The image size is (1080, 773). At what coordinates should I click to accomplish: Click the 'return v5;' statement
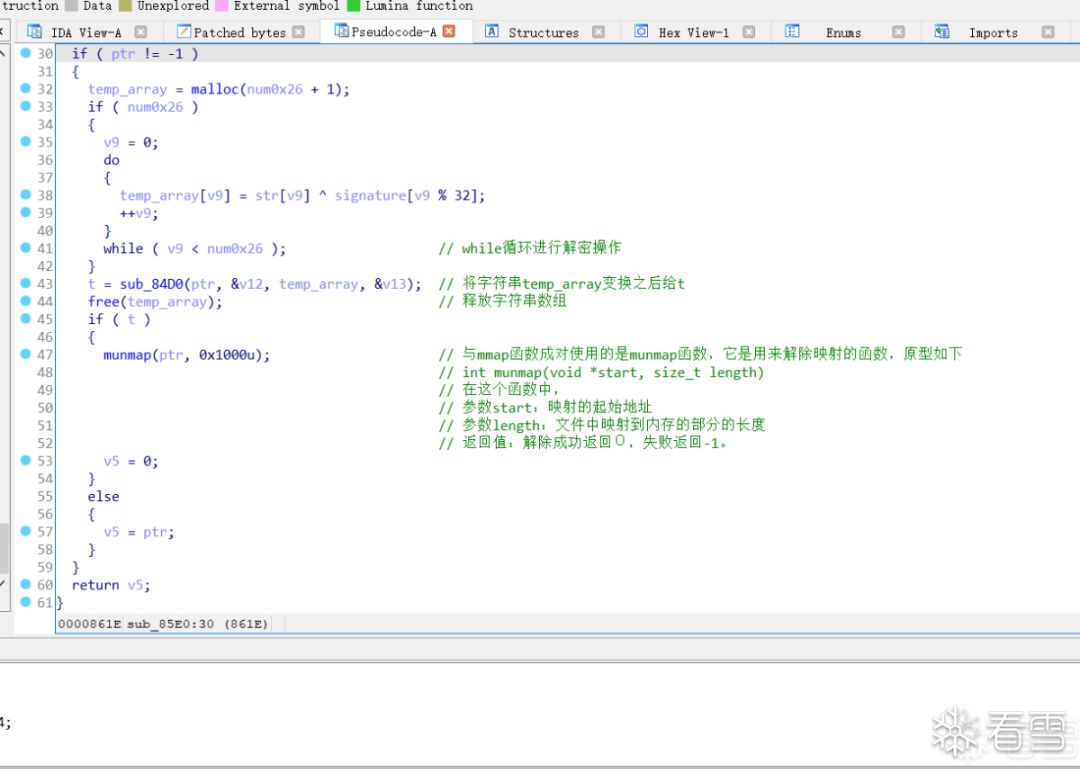pyautogui.click(x=111, y=585)
